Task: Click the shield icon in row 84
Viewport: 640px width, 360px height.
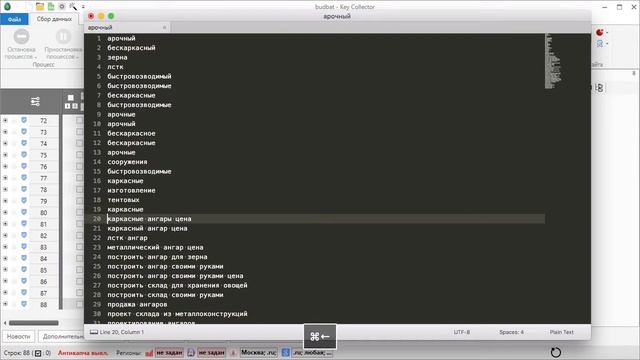Action: [24, 258]
